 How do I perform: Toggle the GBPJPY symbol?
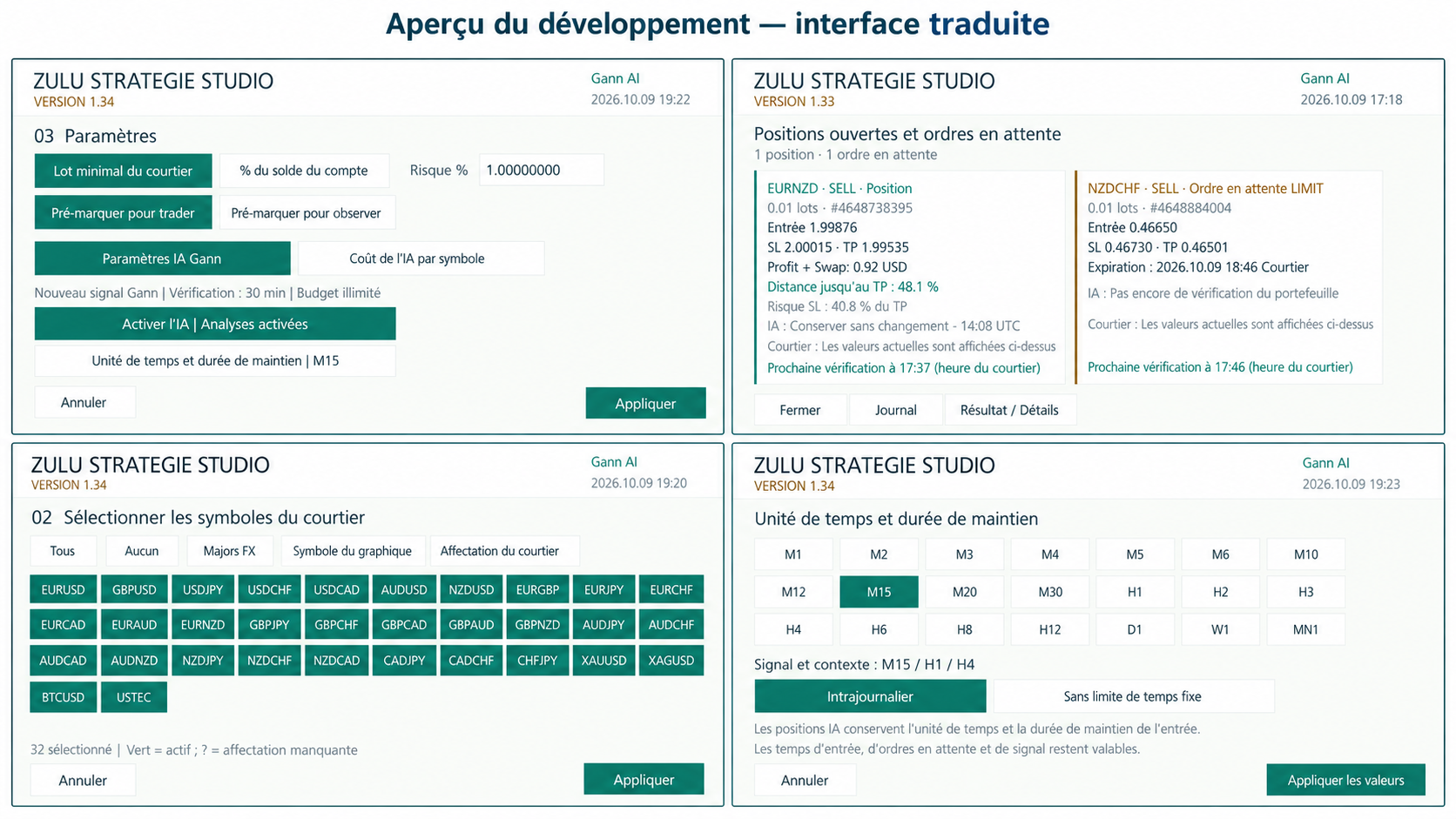click(269, 625)
